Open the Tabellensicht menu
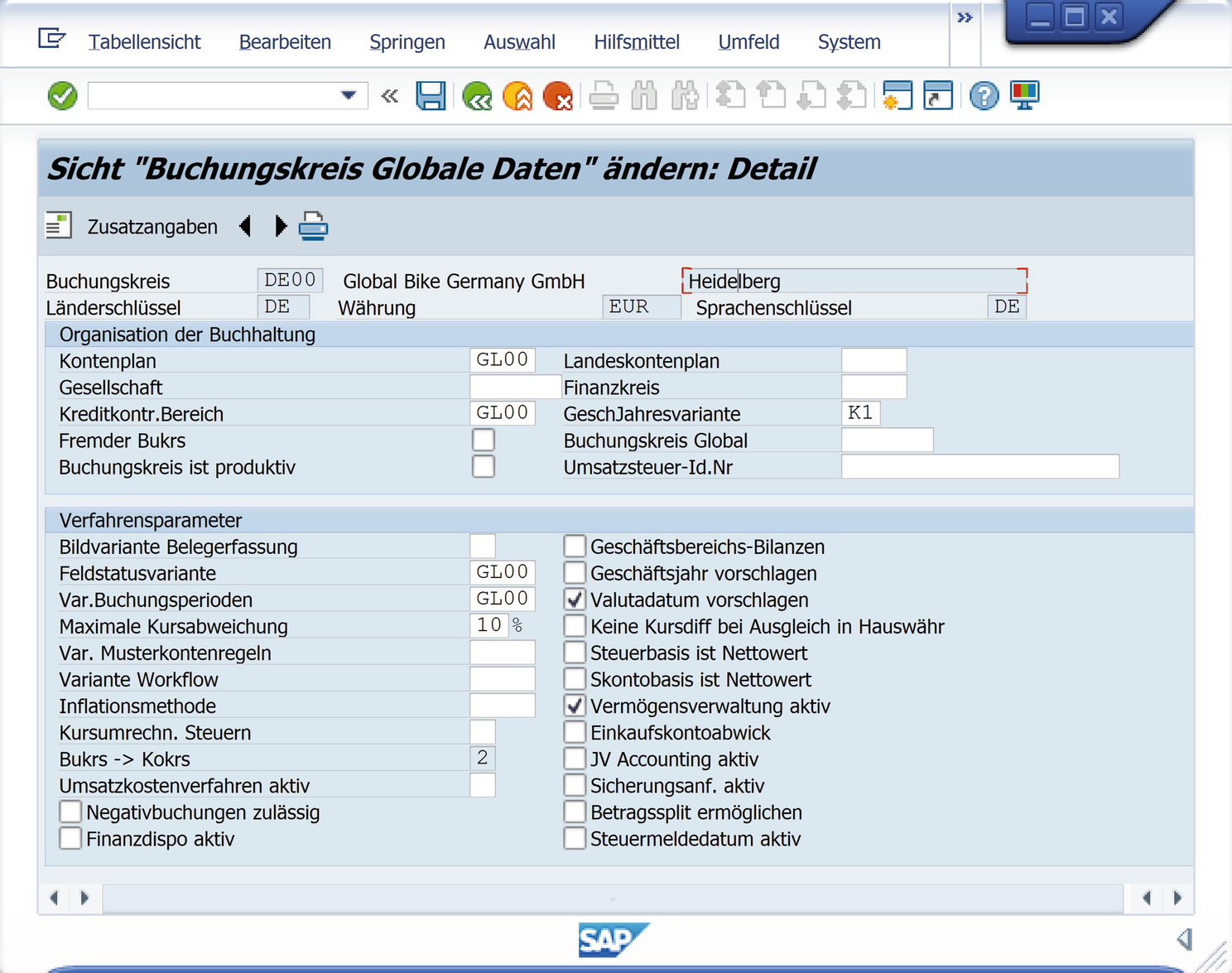The width and height of the screenshot is (1232, 973). 145,42
